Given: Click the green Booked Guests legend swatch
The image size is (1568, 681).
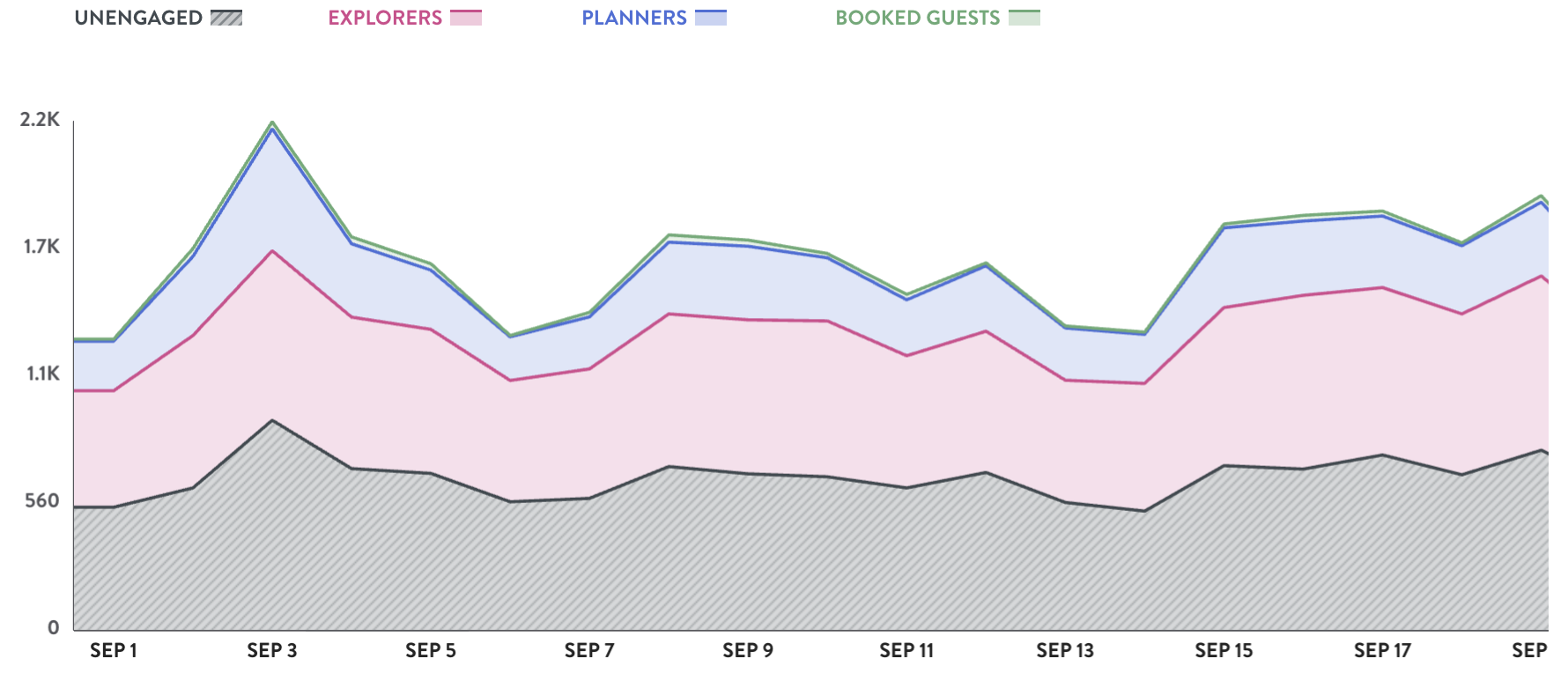Looking at the screenshot, I should (1024, 18).
